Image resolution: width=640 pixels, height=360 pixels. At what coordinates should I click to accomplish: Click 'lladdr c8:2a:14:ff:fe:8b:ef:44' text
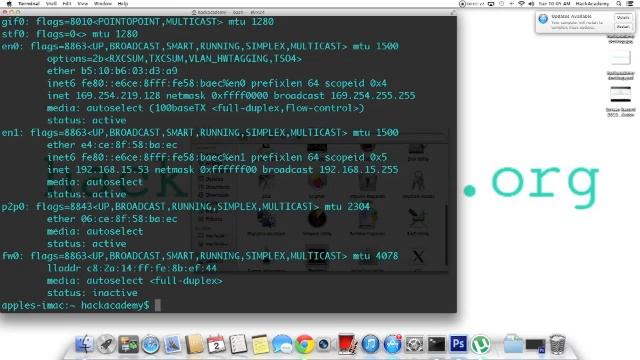coord(132,268)
